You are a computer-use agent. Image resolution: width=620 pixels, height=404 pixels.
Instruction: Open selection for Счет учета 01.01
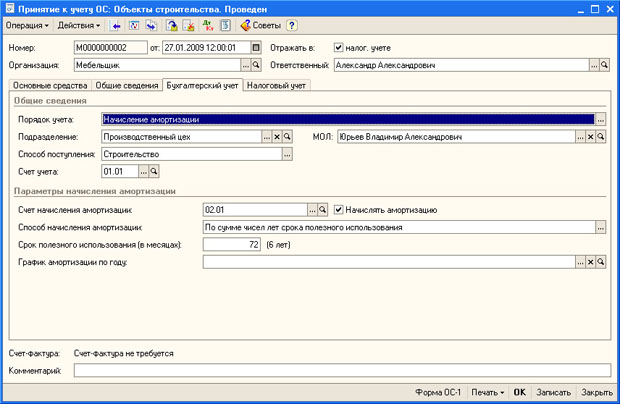(x=143, y=172)
